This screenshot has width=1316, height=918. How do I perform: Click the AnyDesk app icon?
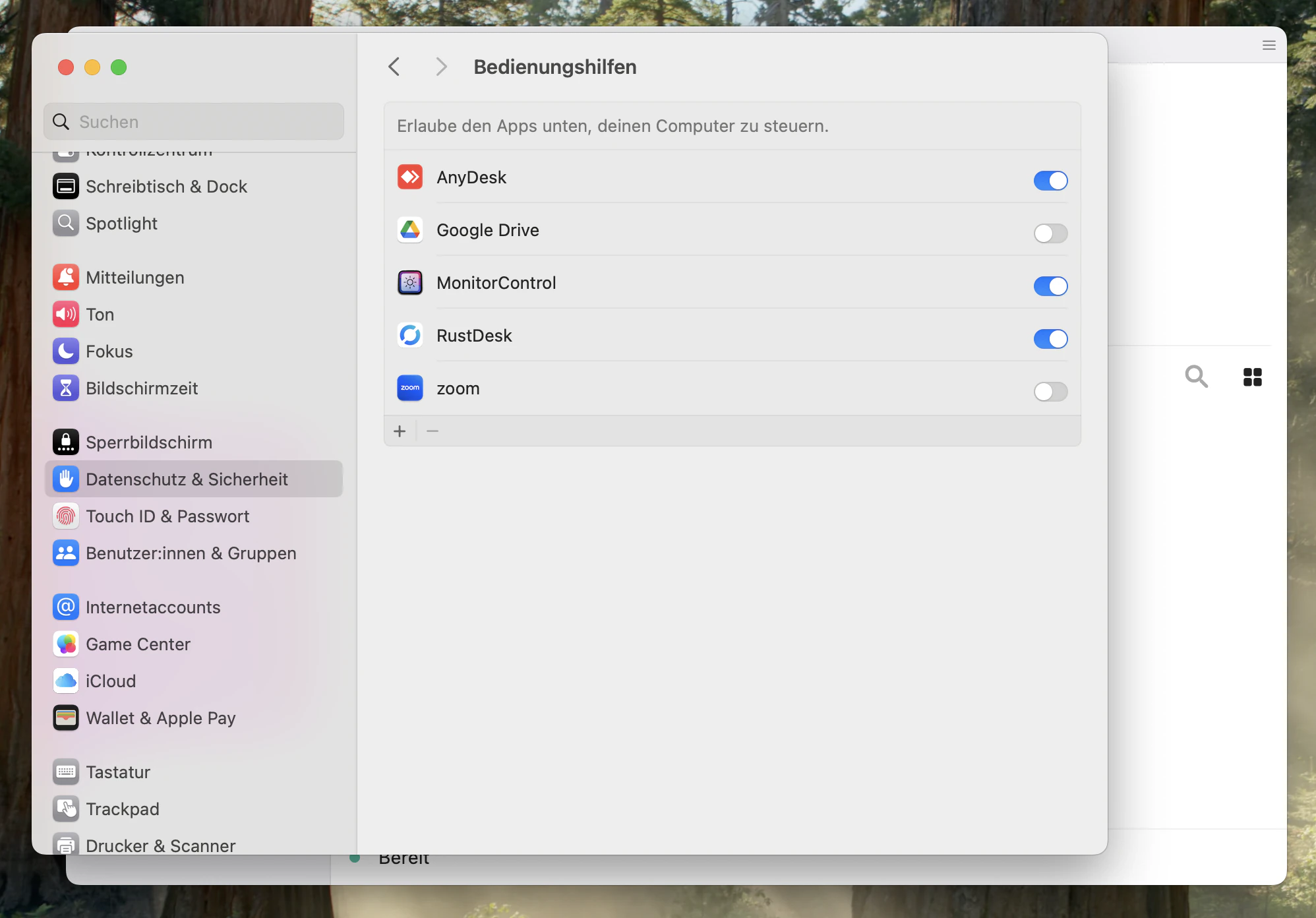point(410,177)
